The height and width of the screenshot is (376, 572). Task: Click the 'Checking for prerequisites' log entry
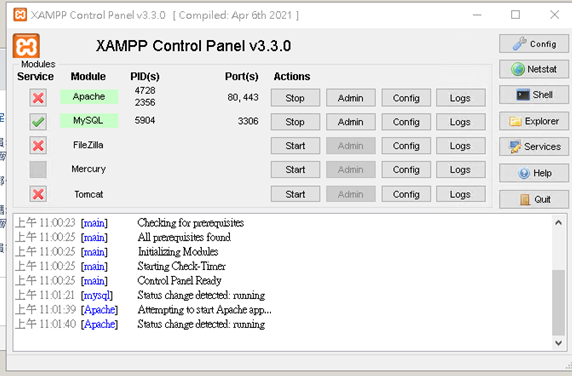coord(191,223)
